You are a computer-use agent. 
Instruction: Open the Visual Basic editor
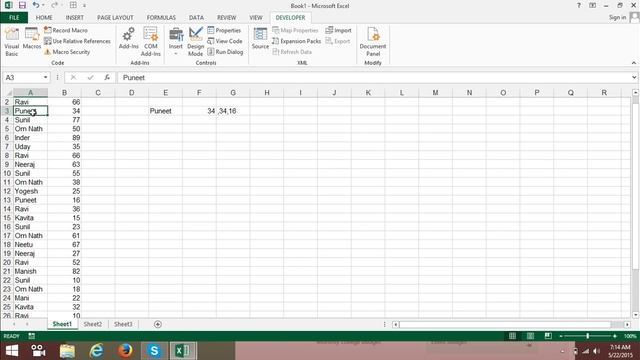(11, 42)
